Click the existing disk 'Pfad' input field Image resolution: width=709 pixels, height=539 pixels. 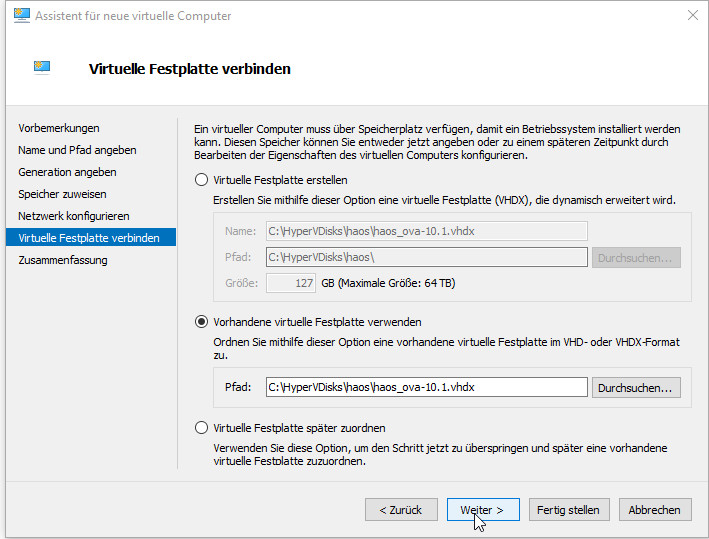pos(426,387)
